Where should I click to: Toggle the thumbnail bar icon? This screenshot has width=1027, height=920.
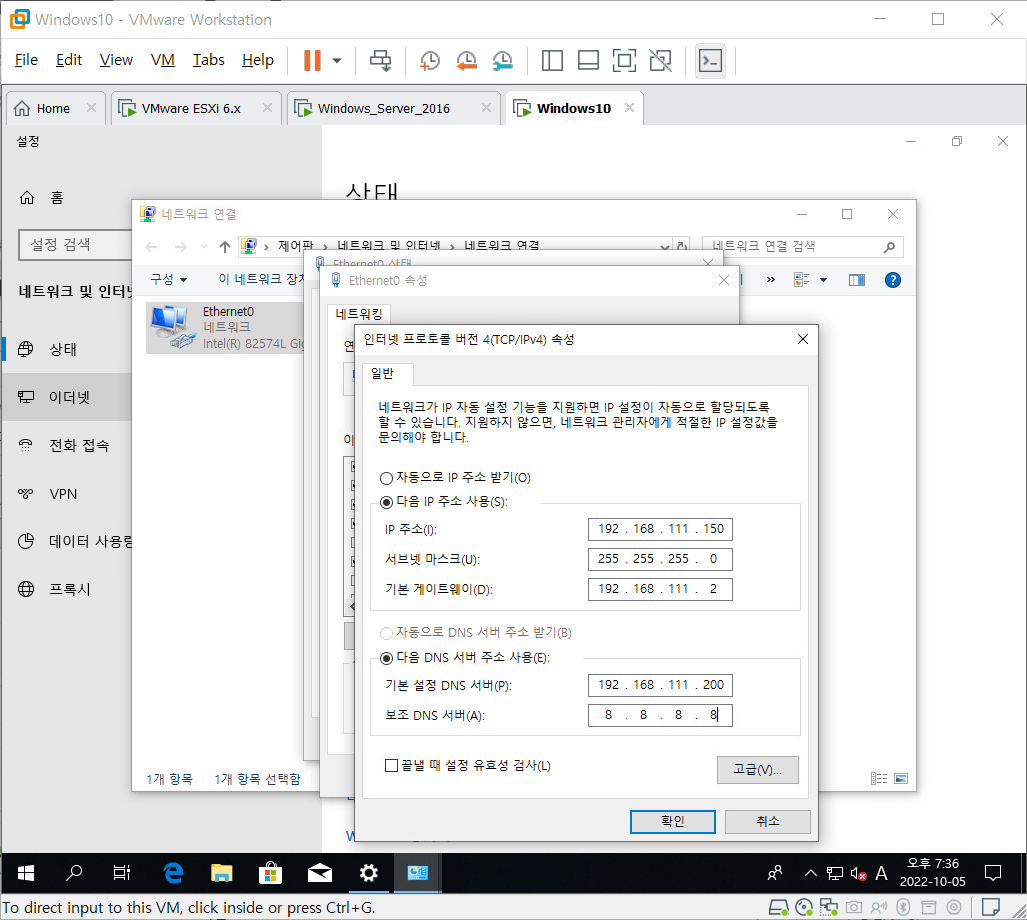point(588,60)
